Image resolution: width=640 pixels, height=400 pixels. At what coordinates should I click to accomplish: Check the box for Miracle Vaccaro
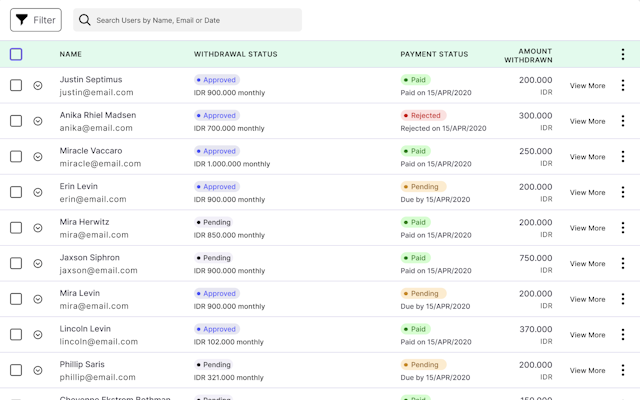pos(16,157)
